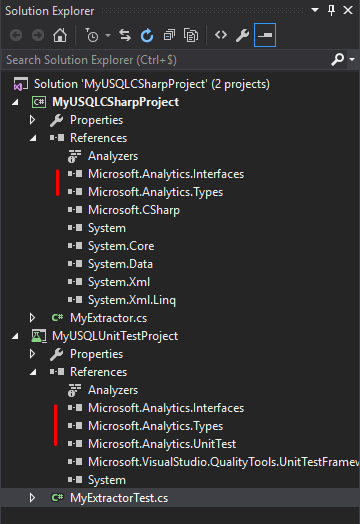
Task: Select Microsoft.VisualStudio.QualityTools.UnitTestFramework reference
Action: 224,462
